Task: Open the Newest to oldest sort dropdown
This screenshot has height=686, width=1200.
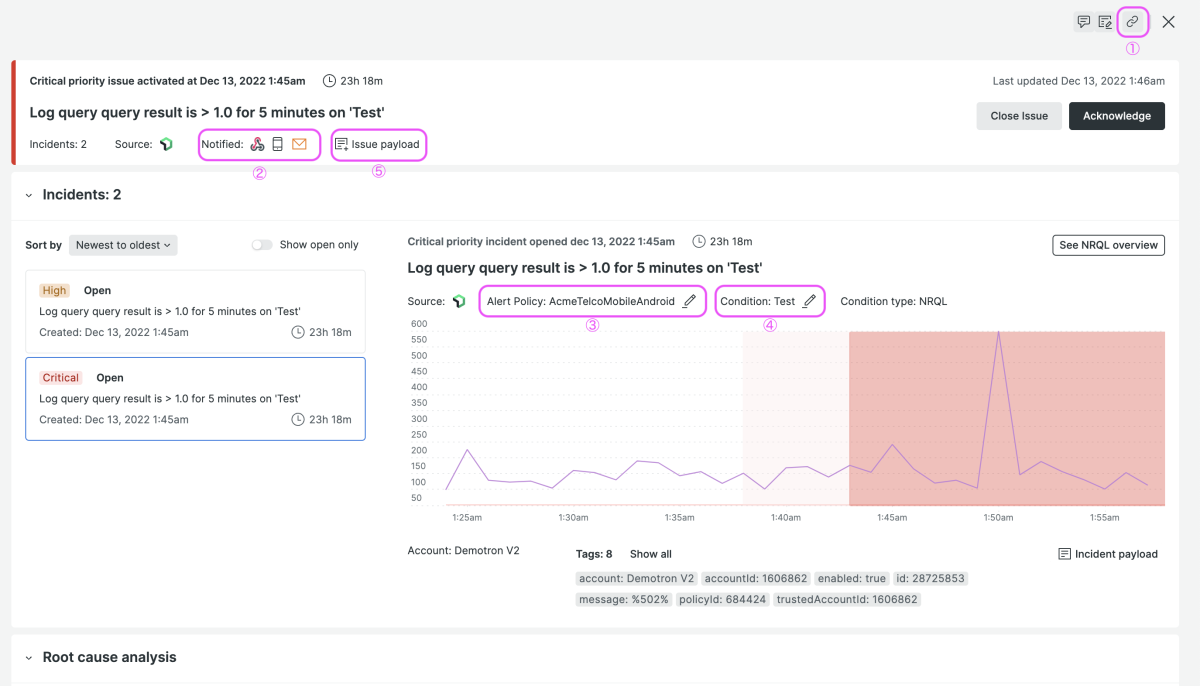Action: pos(124,245)
